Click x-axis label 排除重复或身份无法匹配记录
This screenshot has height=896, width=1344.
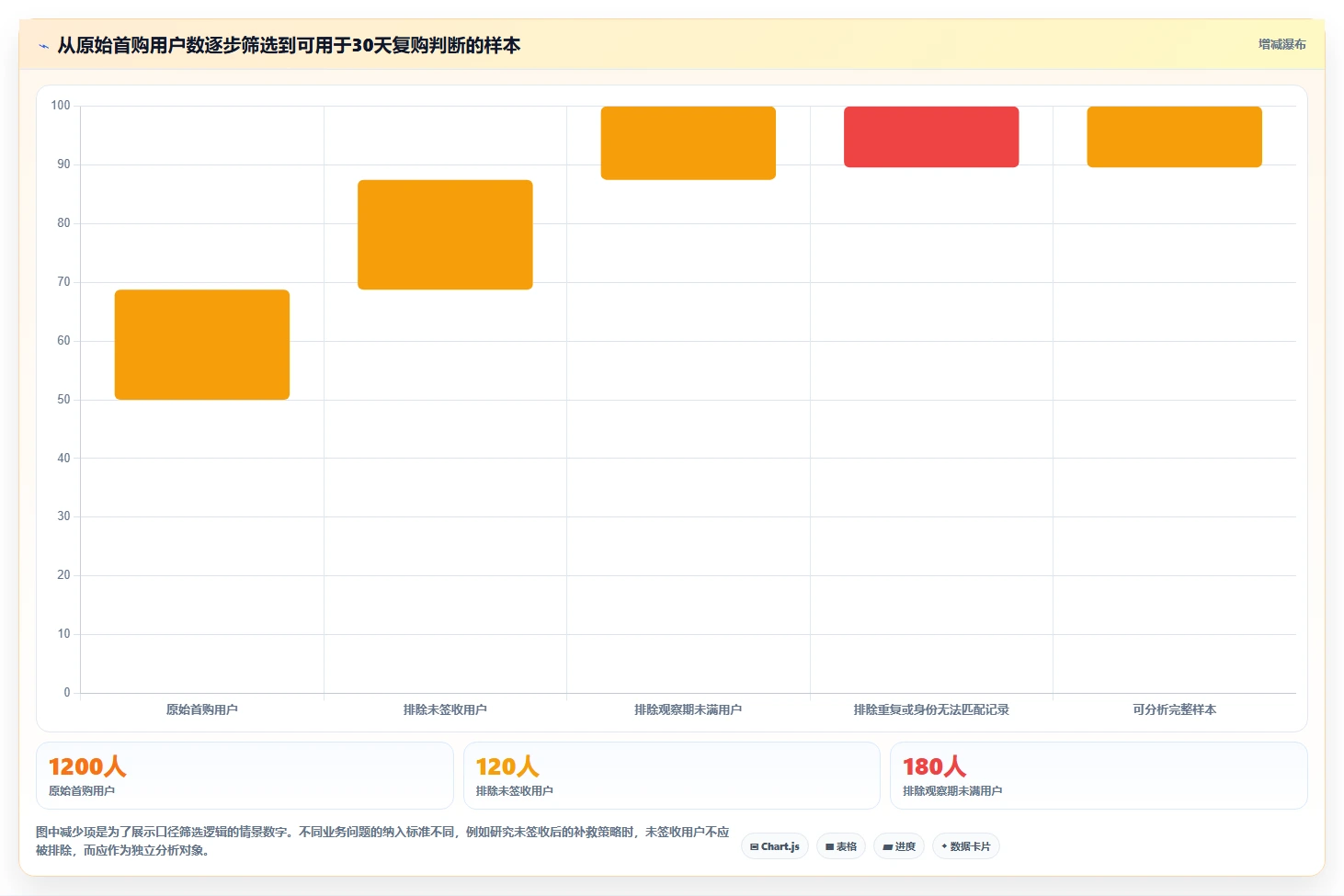931,709
